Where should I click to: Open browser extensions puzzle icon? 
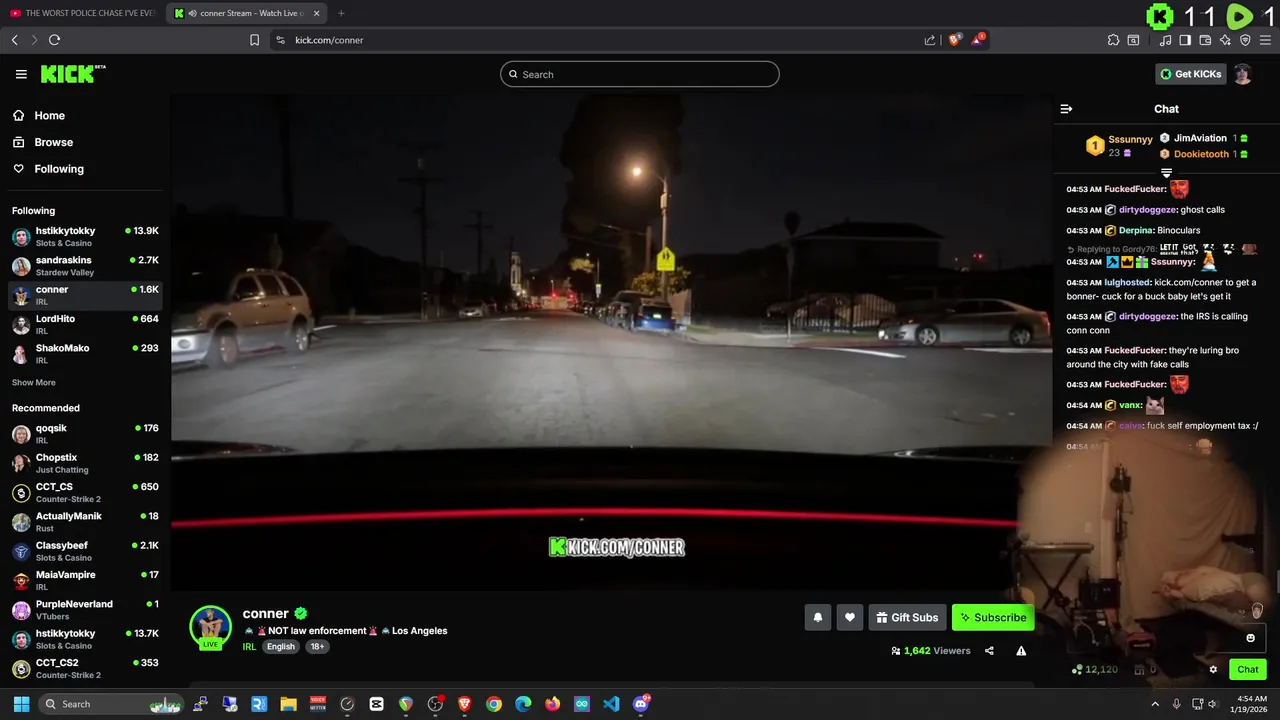(x=1113, y=40)
